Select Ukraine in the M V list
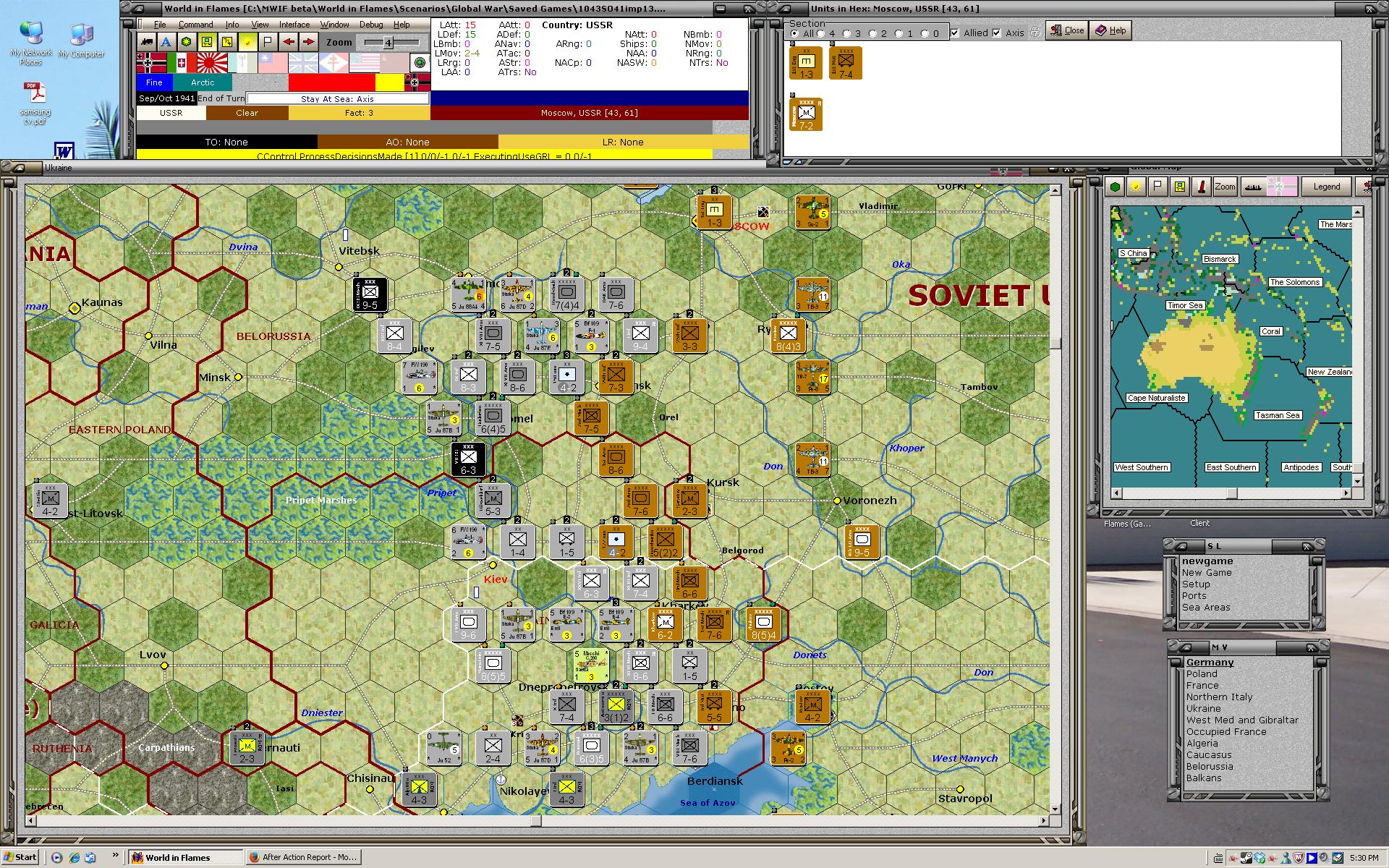Screen dimensions: 1389x868 [x=1203, y=709]
